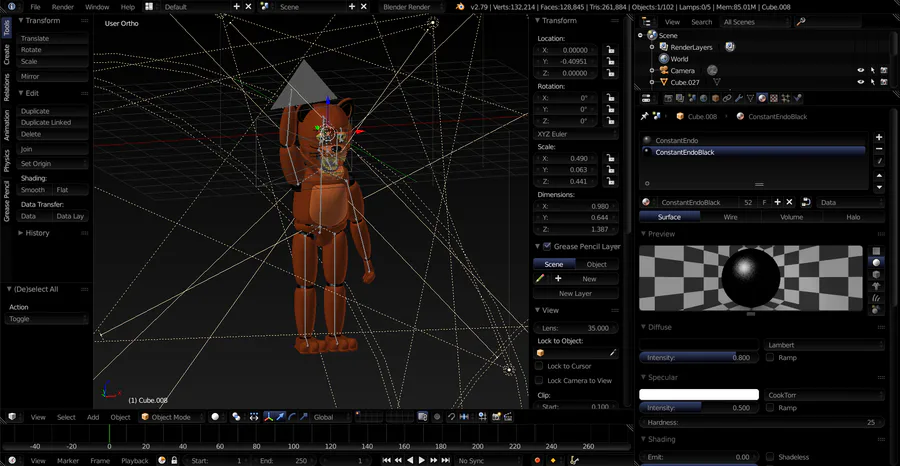The image size is (900, 466).
Task: Jump to the last frame in timeline
Action: tap(445, 460)
